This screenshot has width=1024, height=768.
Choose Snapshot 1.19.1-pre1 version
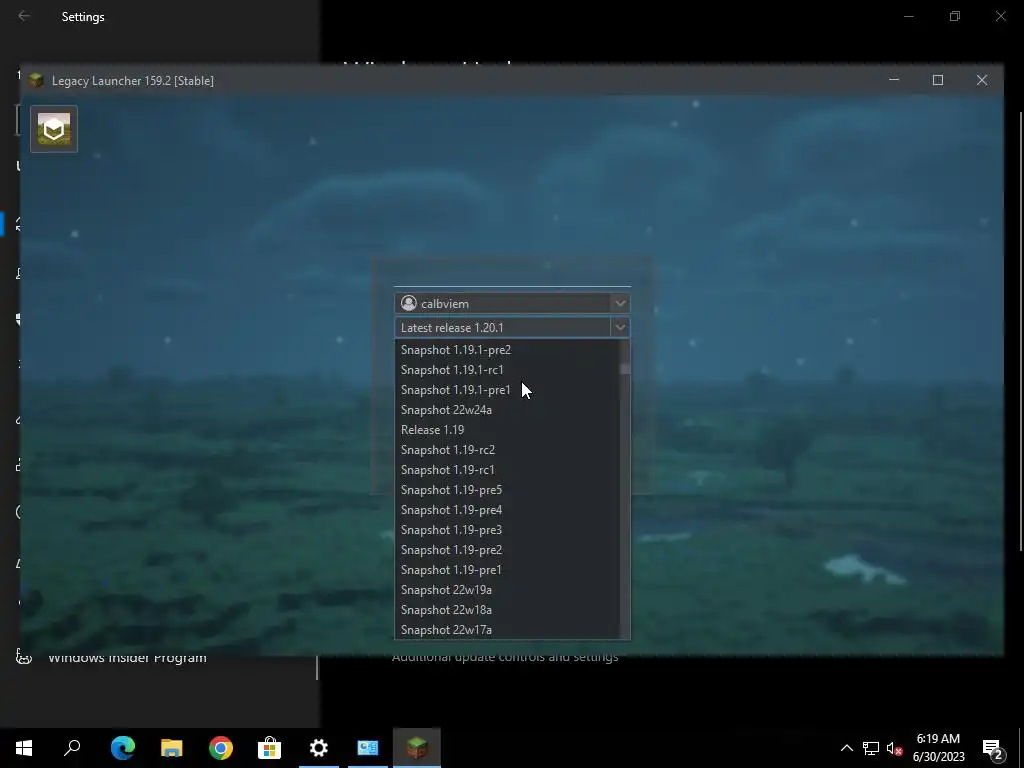click(x=507, y=390)
